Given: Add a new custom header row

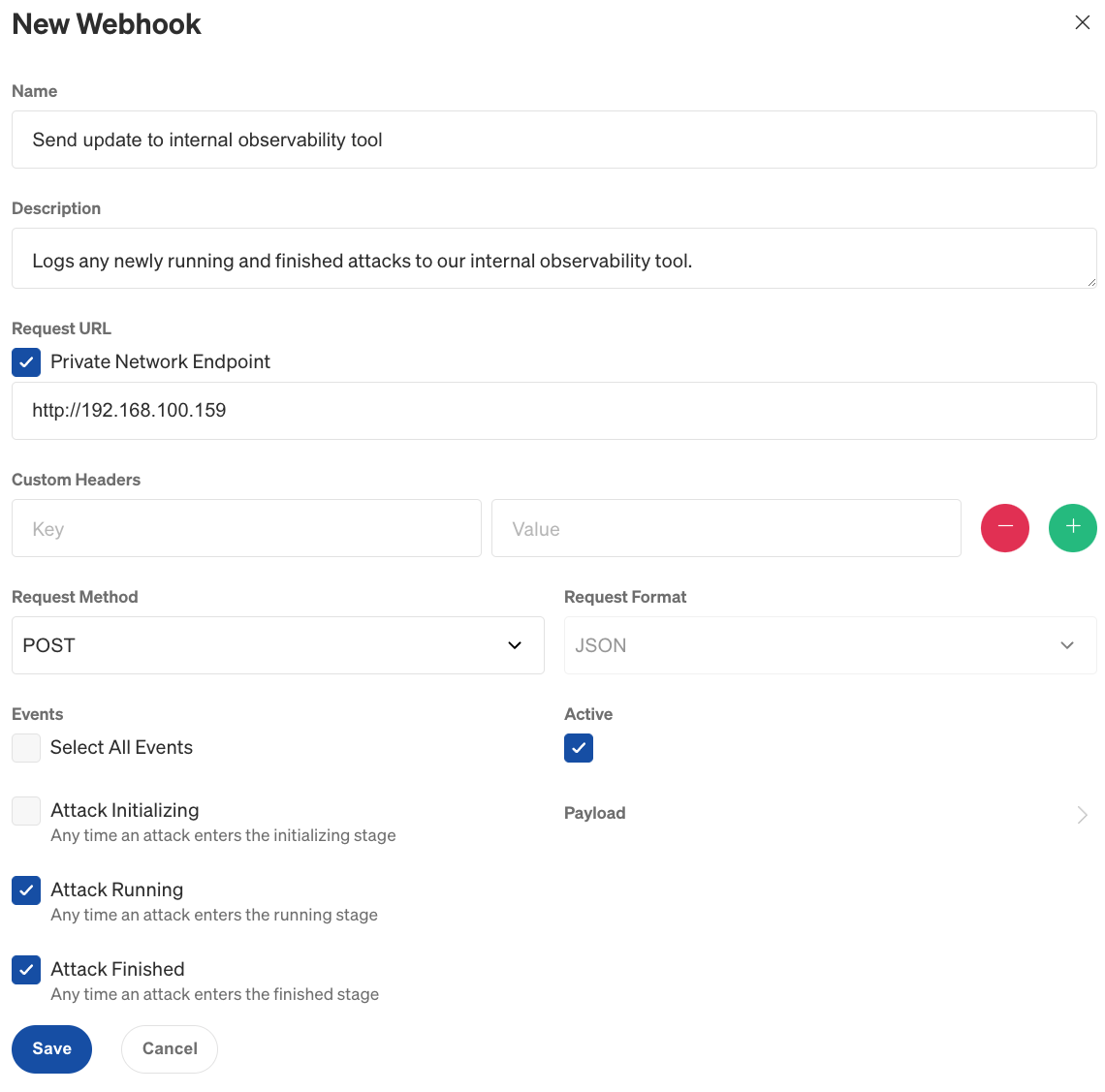Looking at the screenshot, I should 1072,528.
